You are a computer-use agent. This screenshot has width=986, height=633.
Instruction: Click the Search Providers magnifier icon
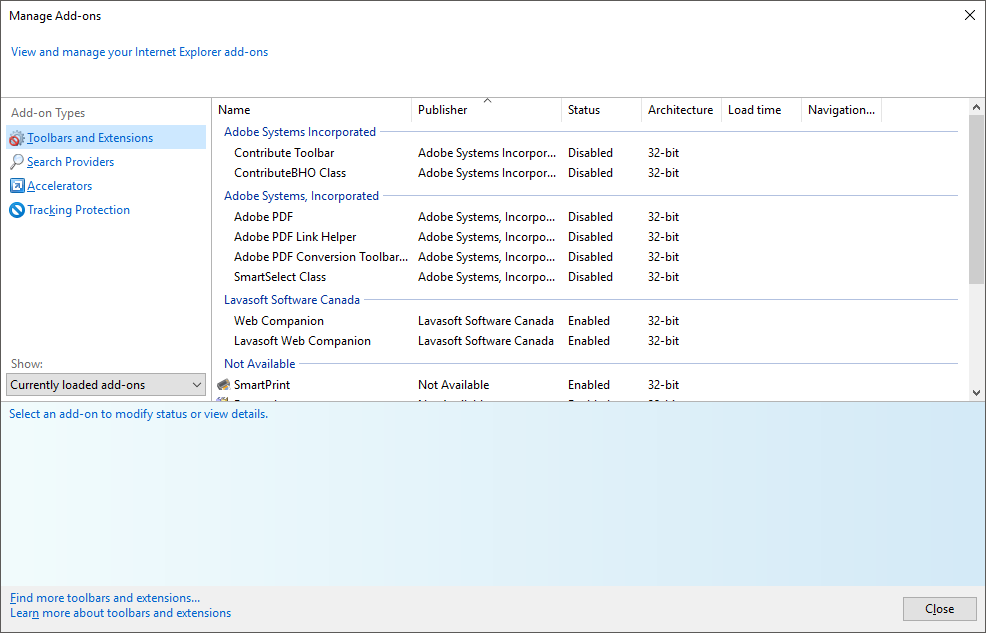(17, 162)
